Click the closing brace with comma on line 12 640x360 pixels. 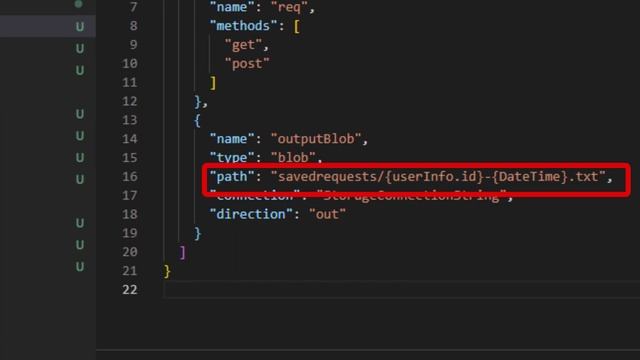[201, 102]
